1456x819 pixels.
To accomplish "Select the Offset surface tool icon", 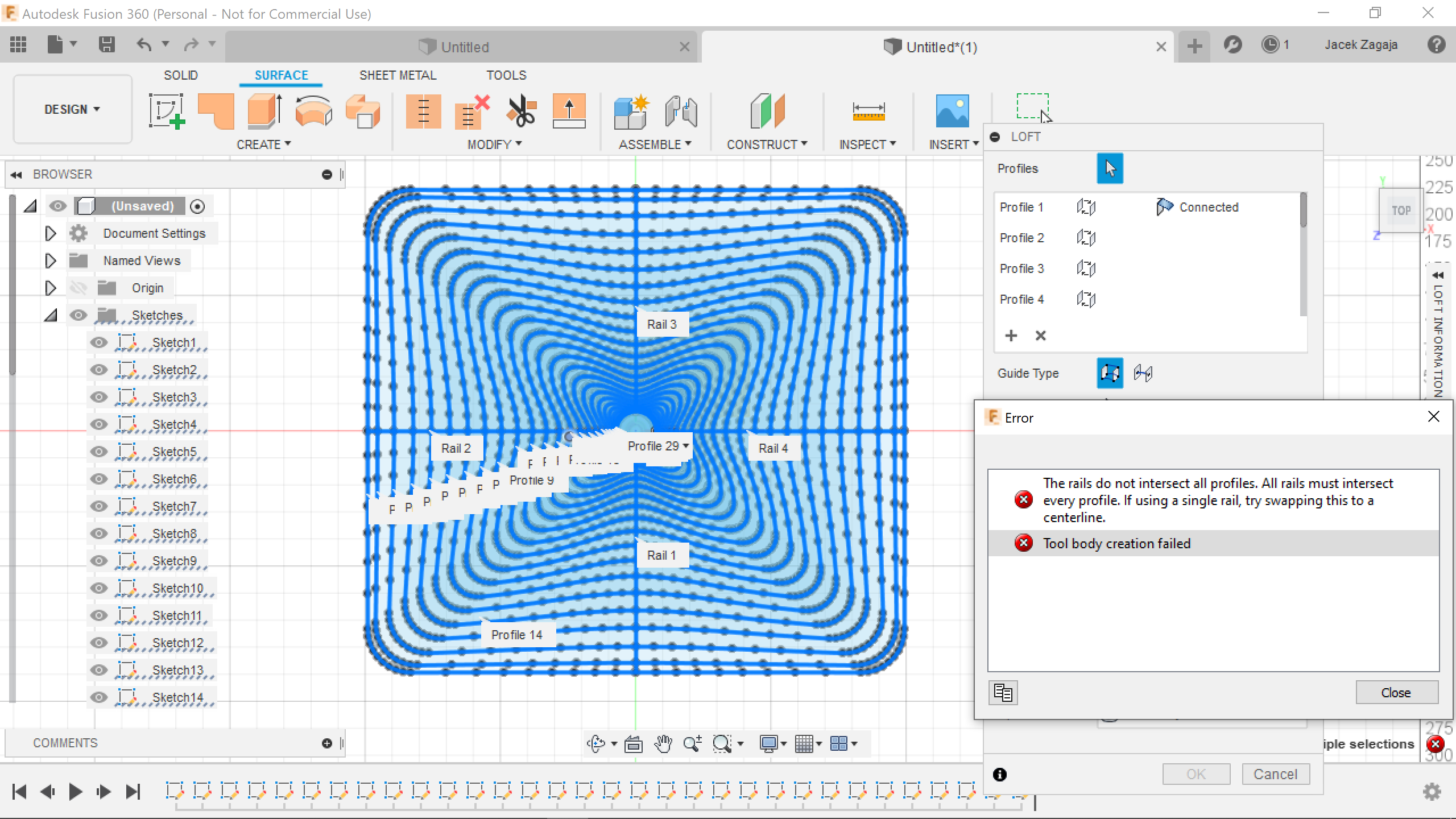I will pyautogui.click(x=363, y=111).
